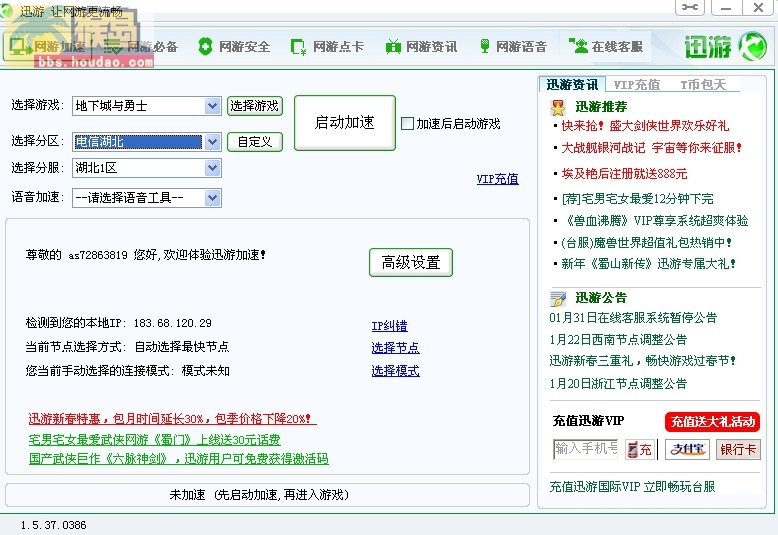
Task: Close the 迅游 window
Action: (x=758, y=7)
